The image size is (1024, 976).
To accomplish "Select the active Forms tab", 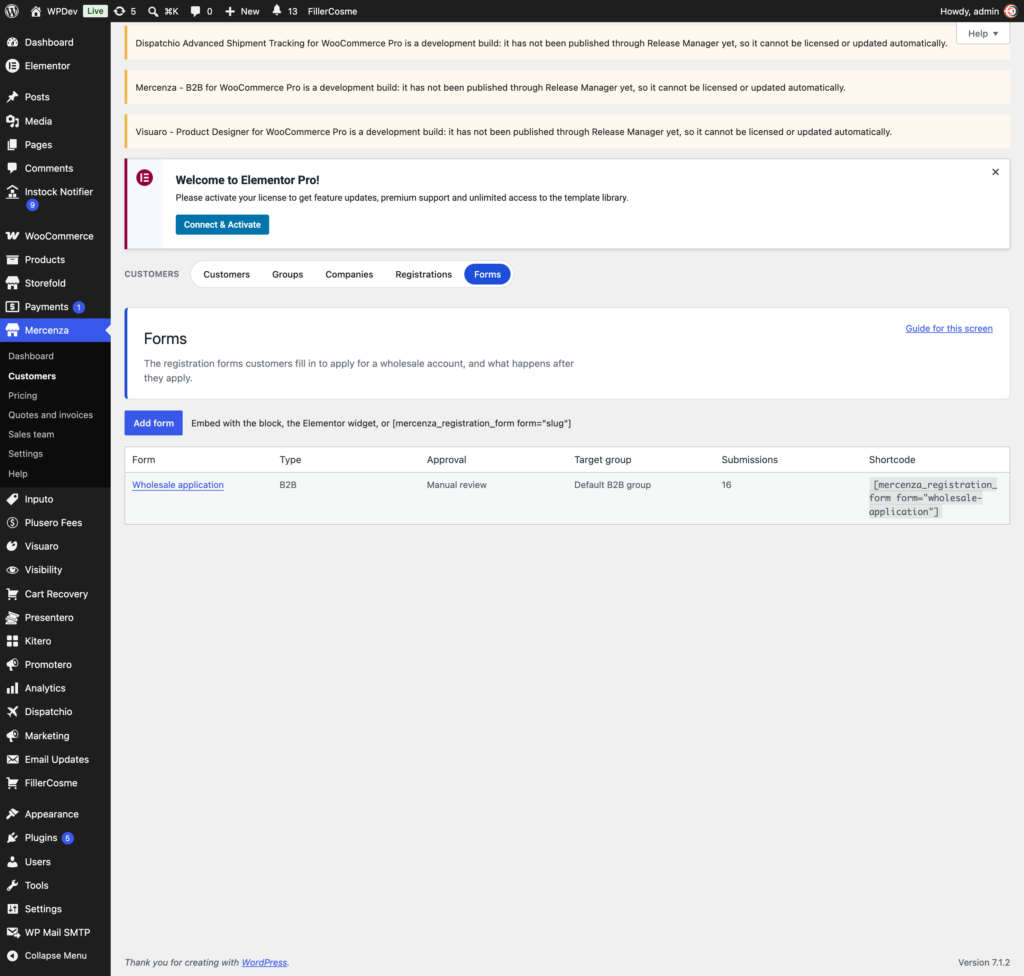I will [487, 274].
